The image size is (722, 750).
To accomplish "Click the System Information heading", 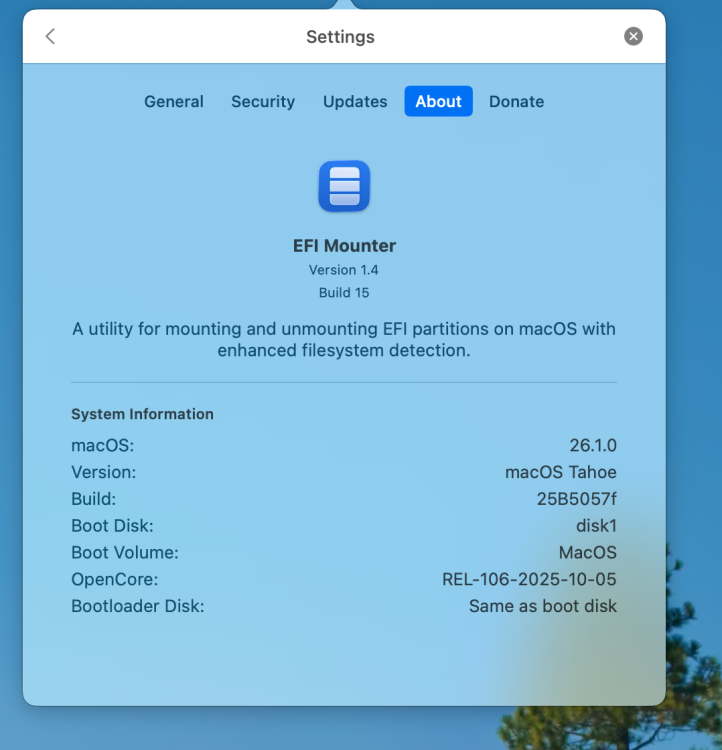I will tap(142, 414).
